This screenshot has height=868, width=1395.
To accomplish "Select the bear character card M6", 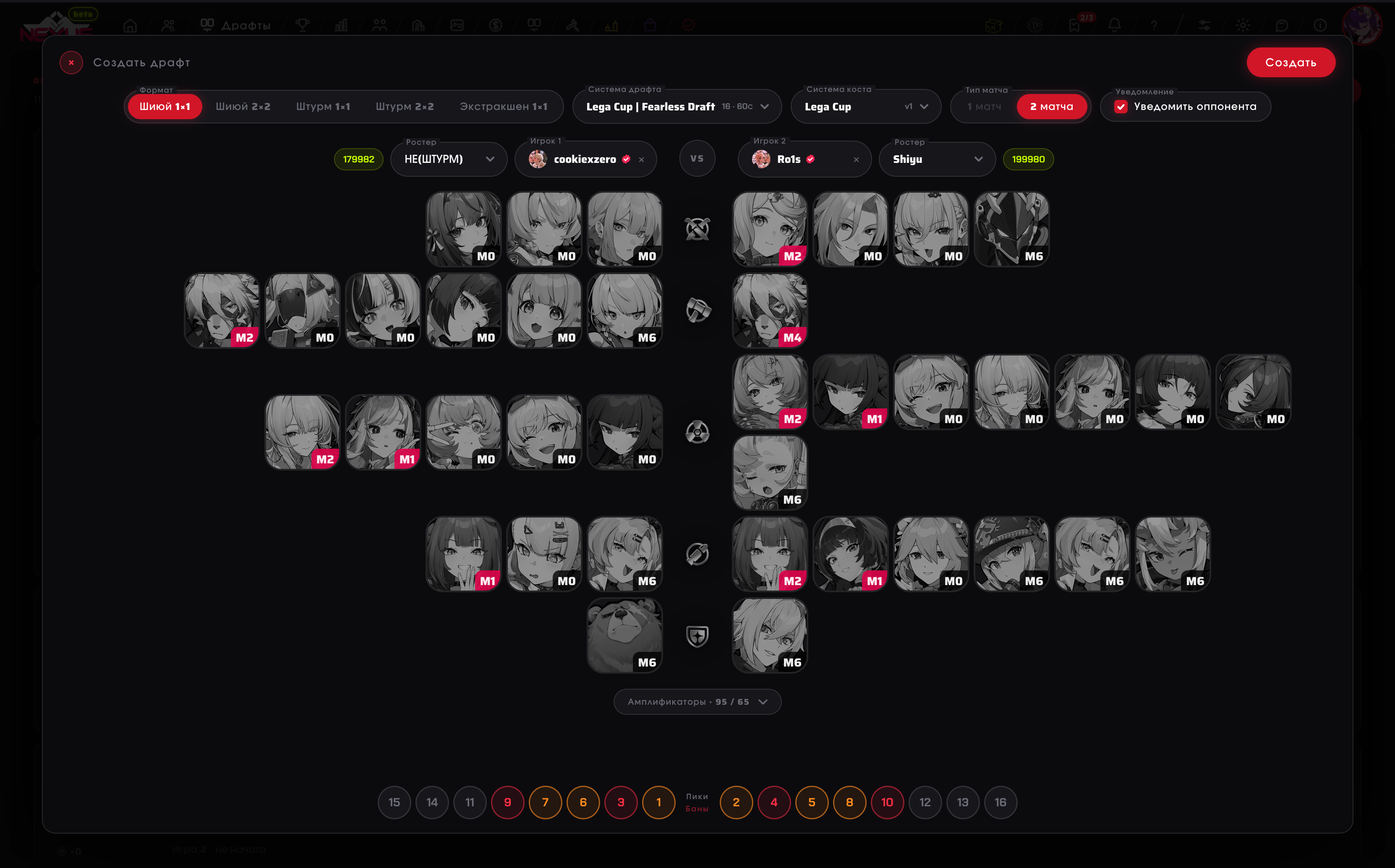I will point(624,635).
